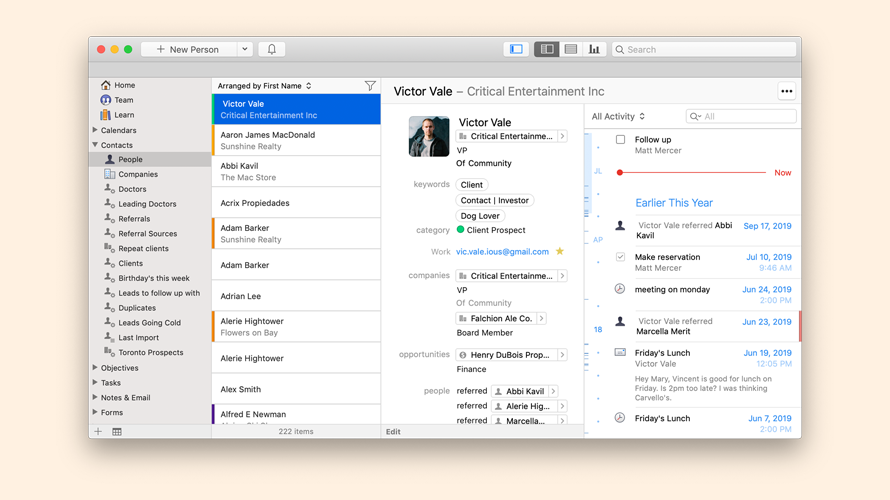Select Acrix Propiedades in list

(296, 203)
